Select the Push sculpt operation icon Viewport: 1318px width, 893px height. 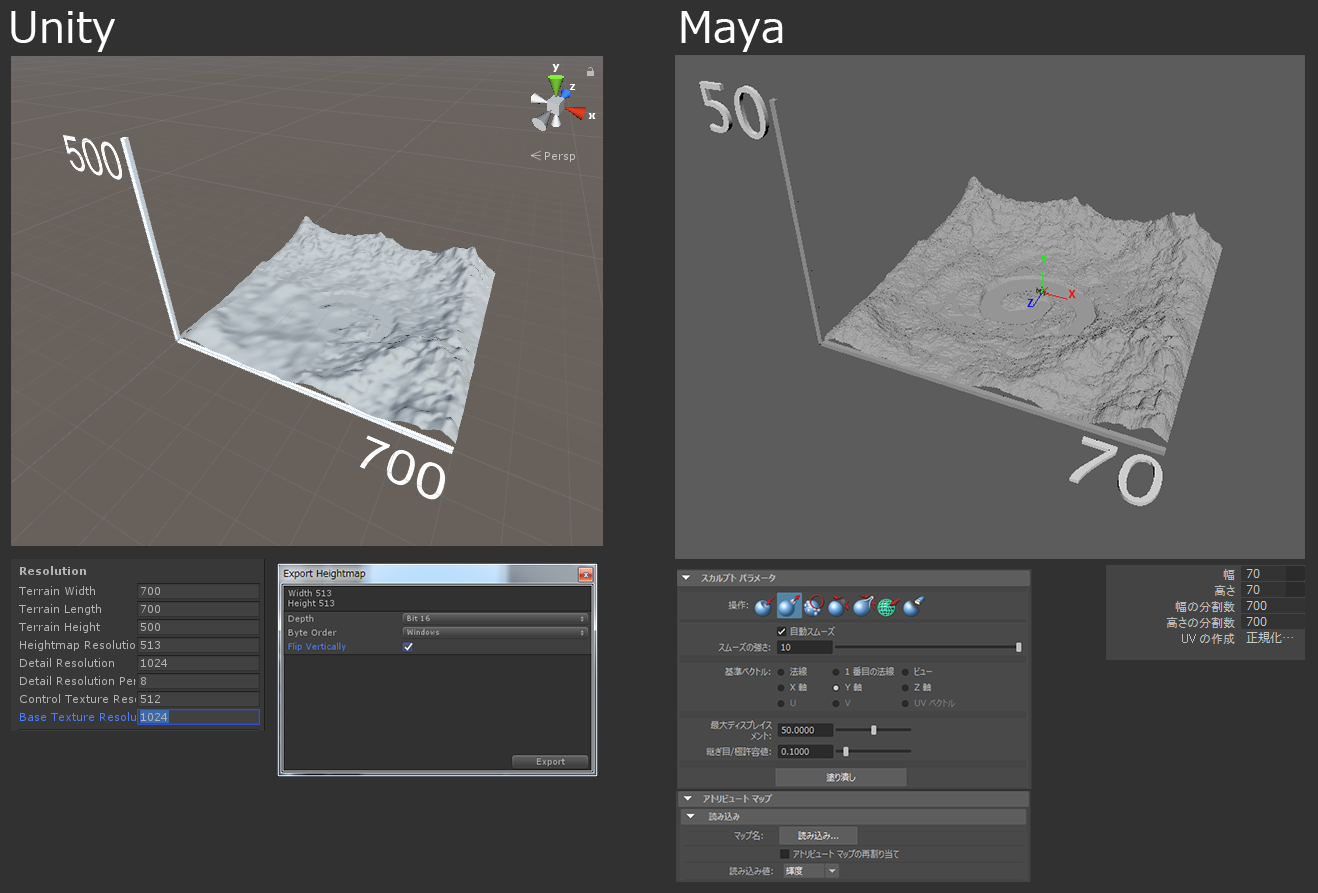tap(762, 606)
